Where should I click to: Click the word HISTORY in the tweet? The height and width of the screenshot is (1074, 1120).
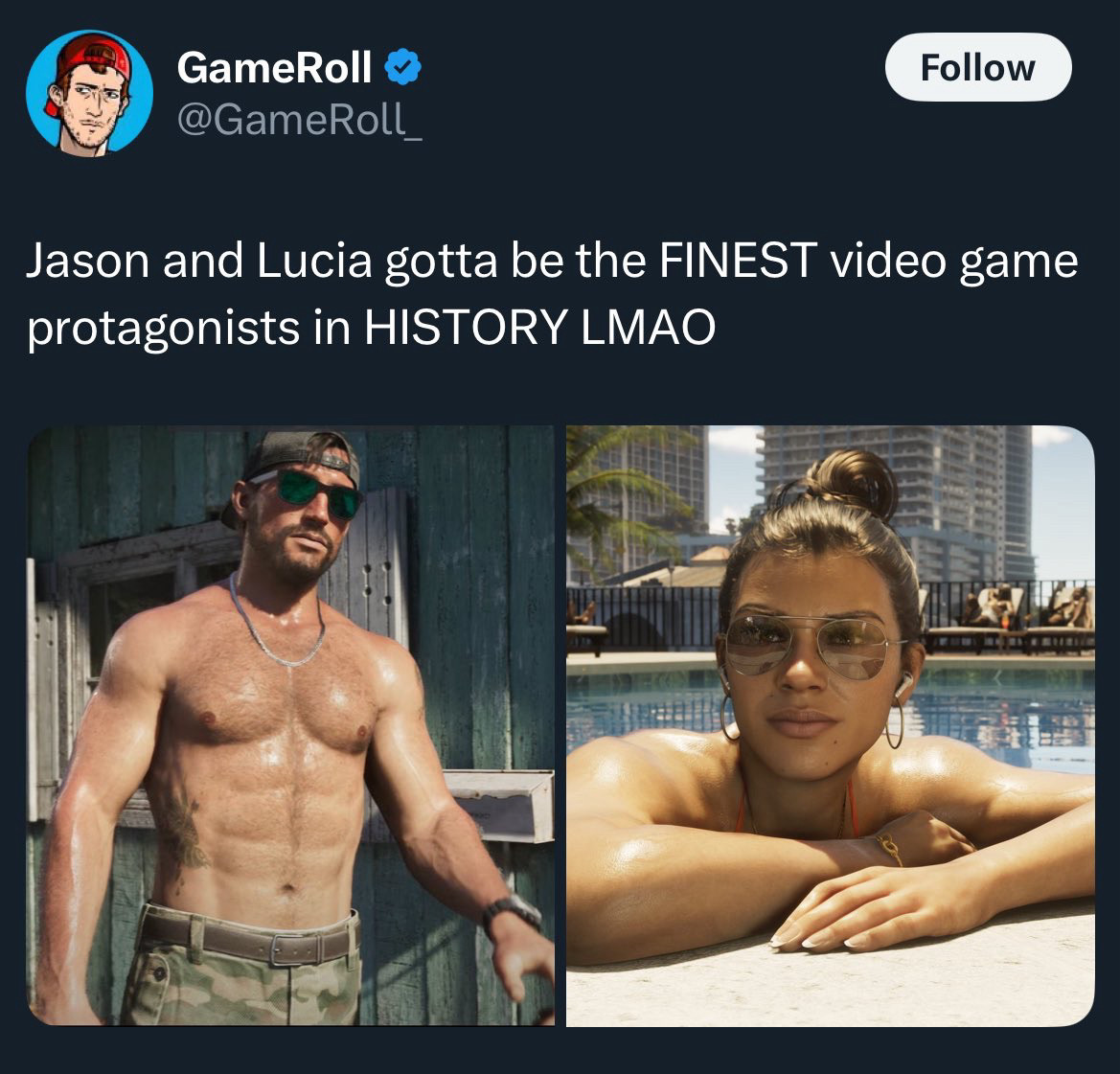pos(466,328)
